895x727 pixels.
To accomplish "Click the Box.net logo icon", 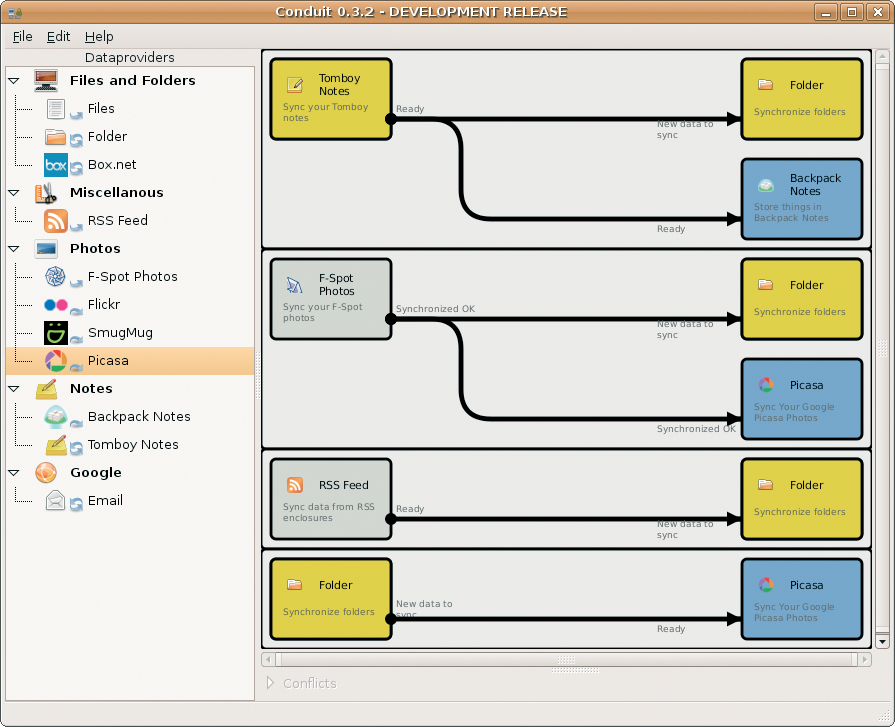I will coord(56,165).
